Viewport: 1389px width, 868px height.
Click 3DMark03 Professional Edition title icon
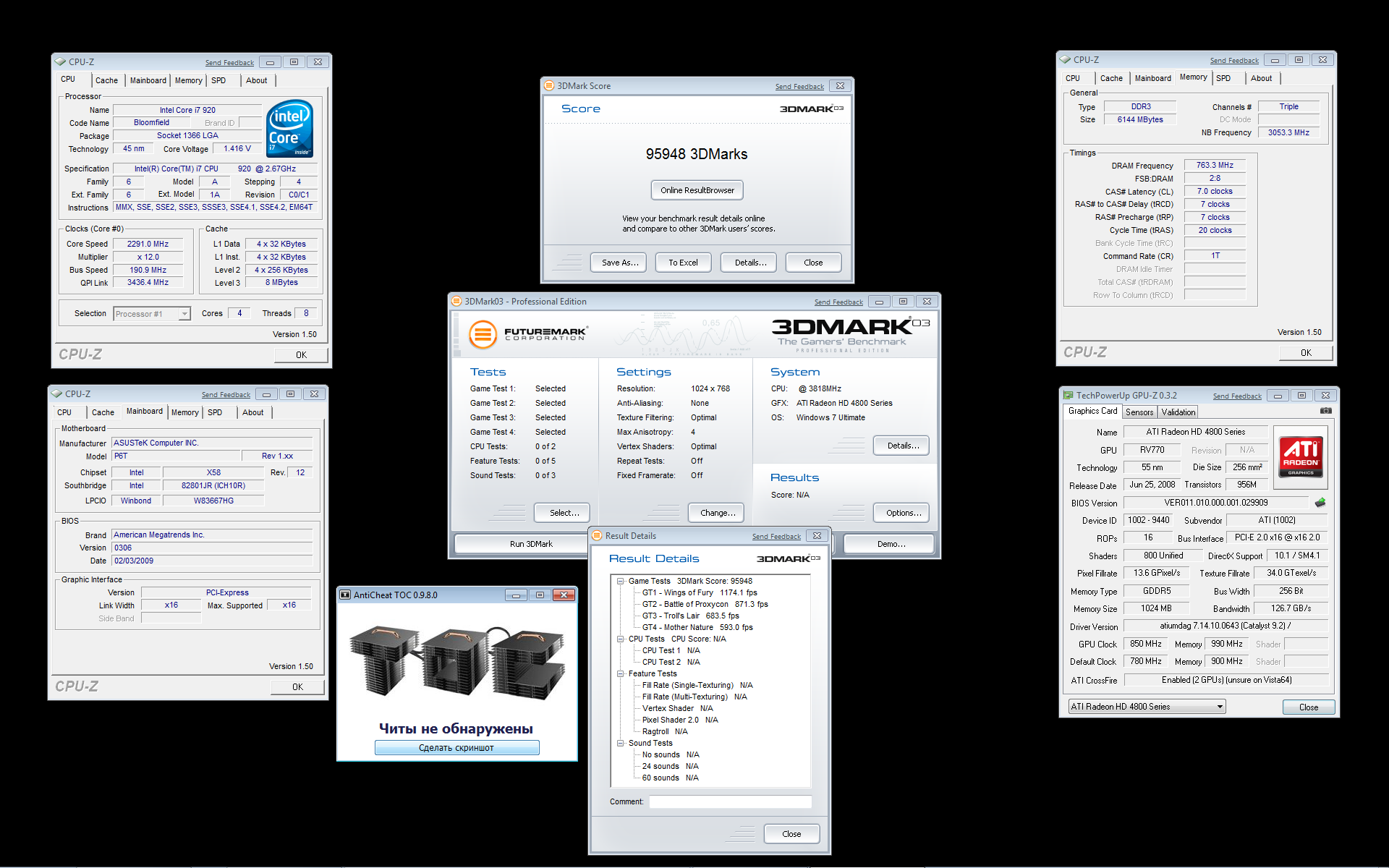[x=456, y=302]
